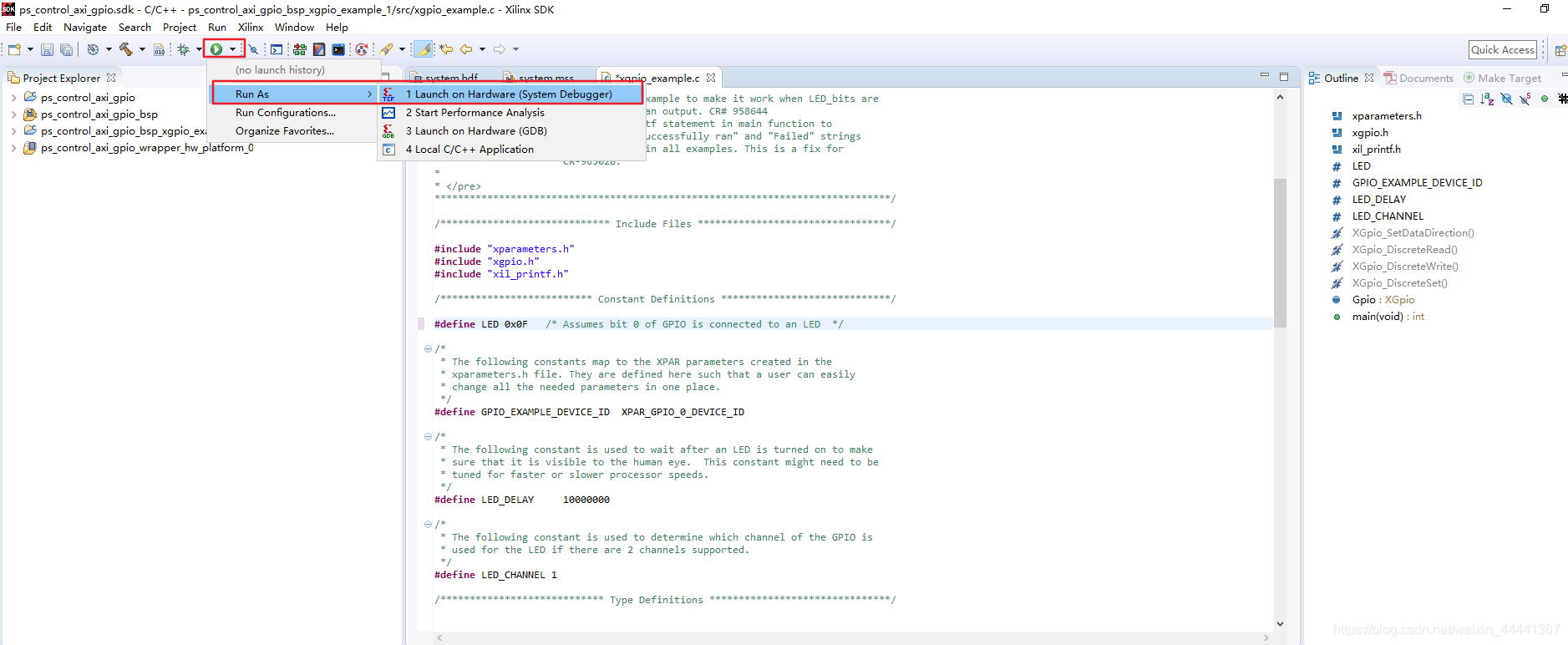Open the Debug dropdown arrow
The height and width of the screenshot is (645, 1568).
tap(199, 49)
